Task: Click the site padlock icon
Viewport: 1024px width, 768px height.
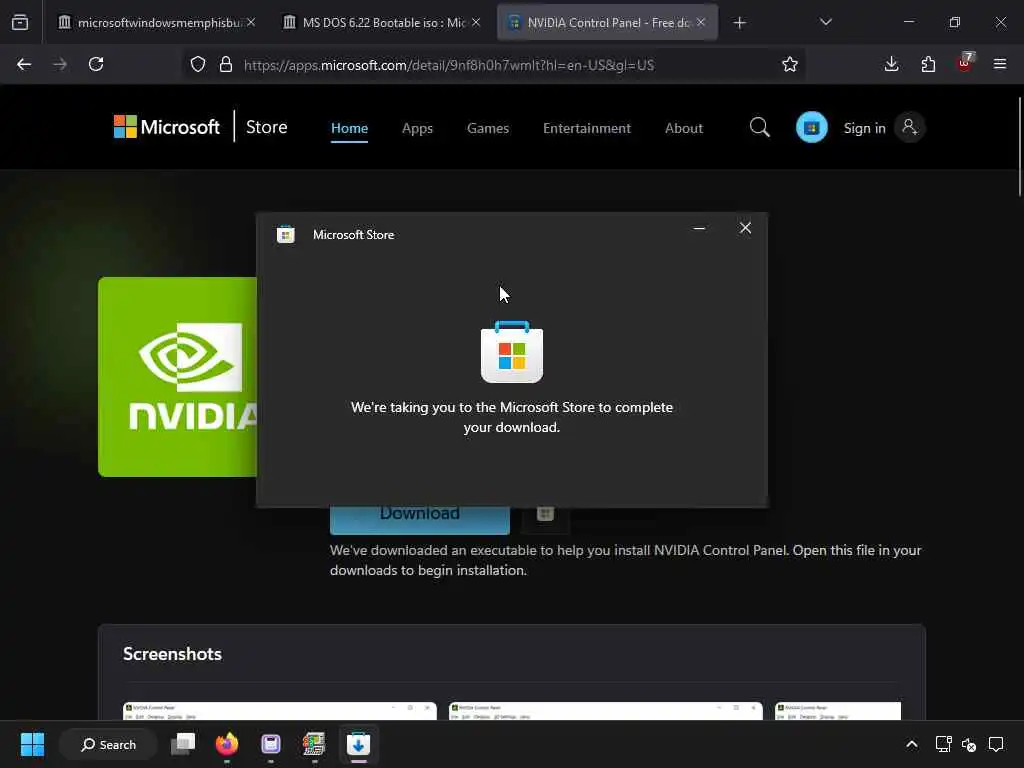Action: coord(226,64)
